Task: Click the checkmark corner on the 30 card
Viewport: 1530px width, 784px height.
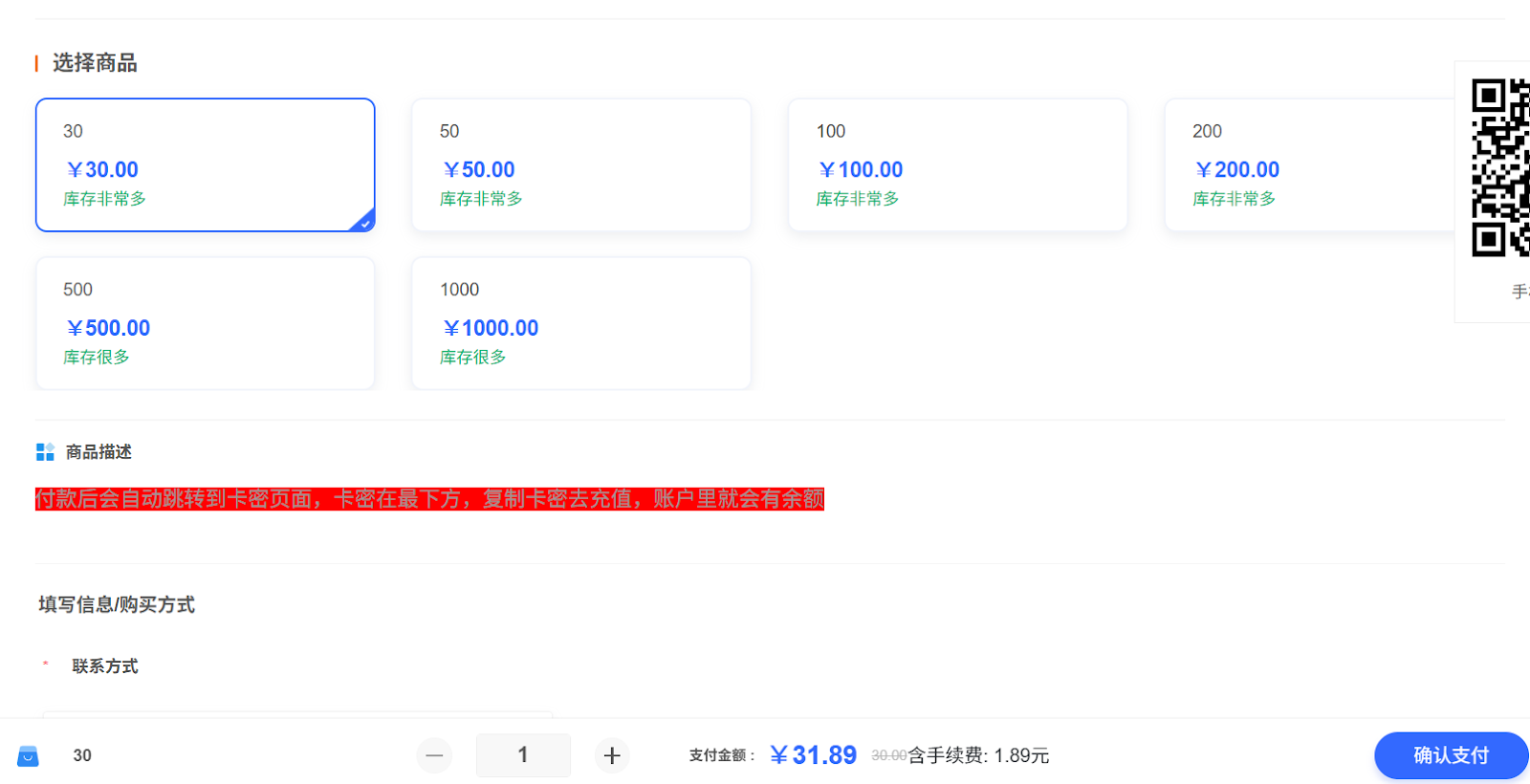Action: tap(363, 222)
